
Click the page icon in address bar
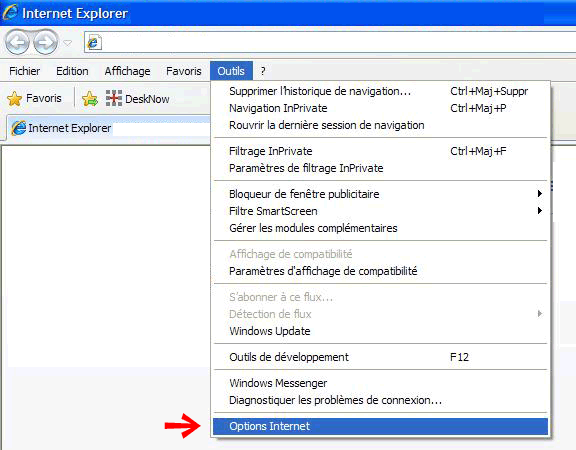point(94,43)
